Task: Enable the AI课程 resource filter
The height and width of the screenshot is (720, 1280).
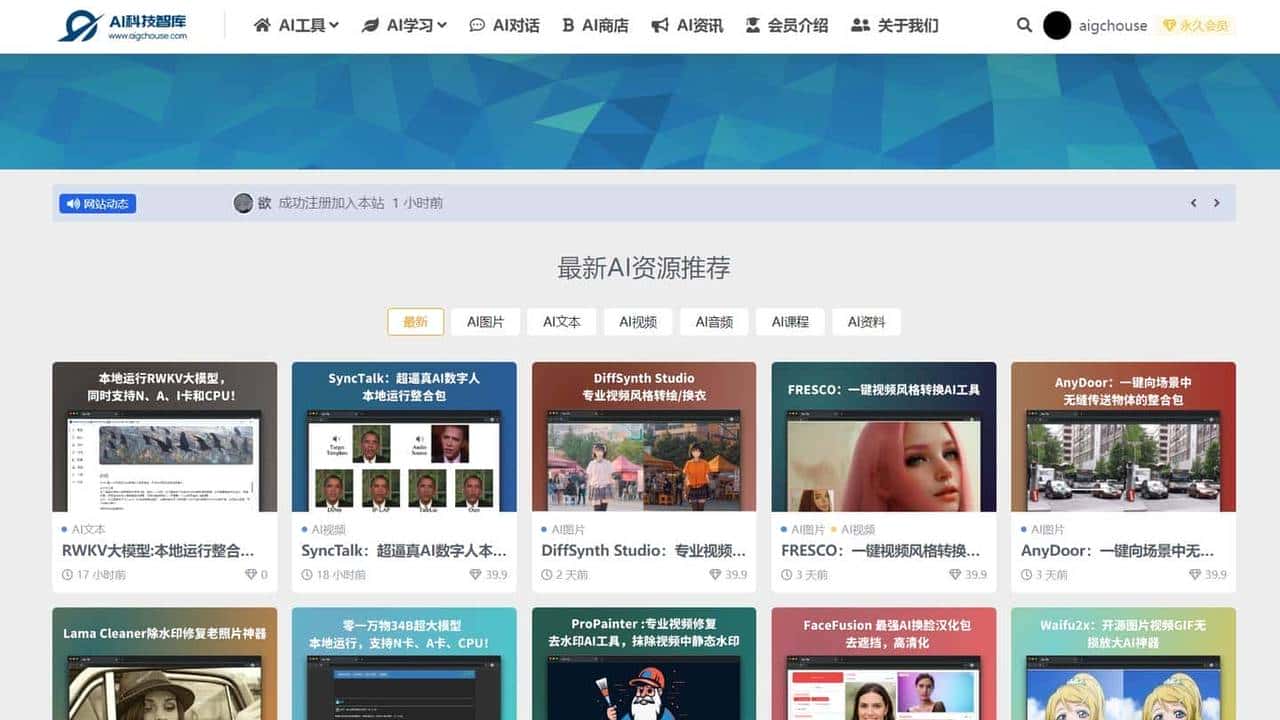Action: tap(790, 322)
